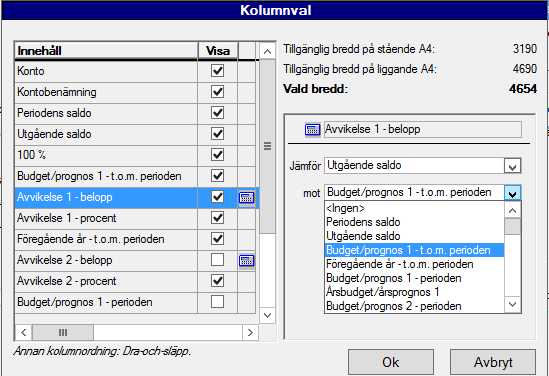Enable Visa checkbox for Avvikelse 2 - belopp
The image size is (549, 376).
tap(217, 260)
